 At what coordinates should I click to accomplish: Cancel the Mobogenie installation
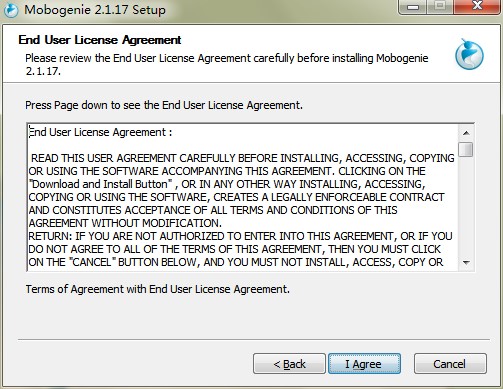(x=450, y=364)
